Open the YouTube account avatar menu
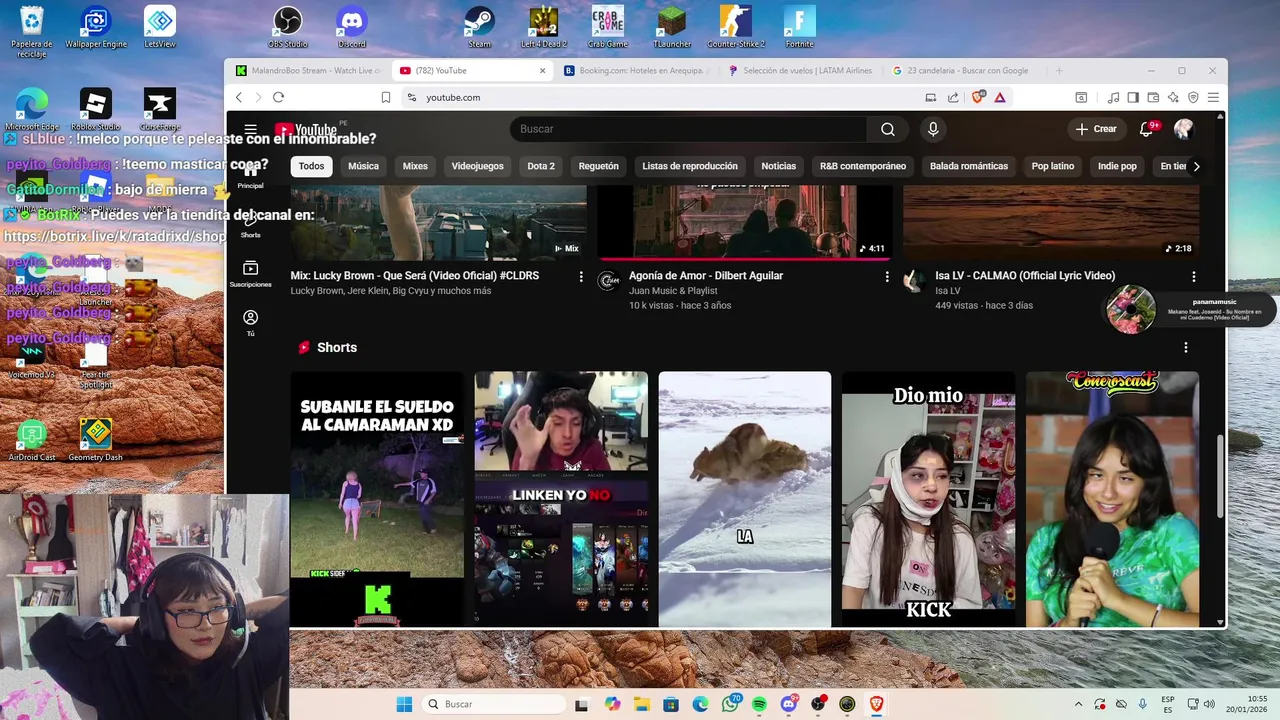1280x720 pixels. point(1184,129)
